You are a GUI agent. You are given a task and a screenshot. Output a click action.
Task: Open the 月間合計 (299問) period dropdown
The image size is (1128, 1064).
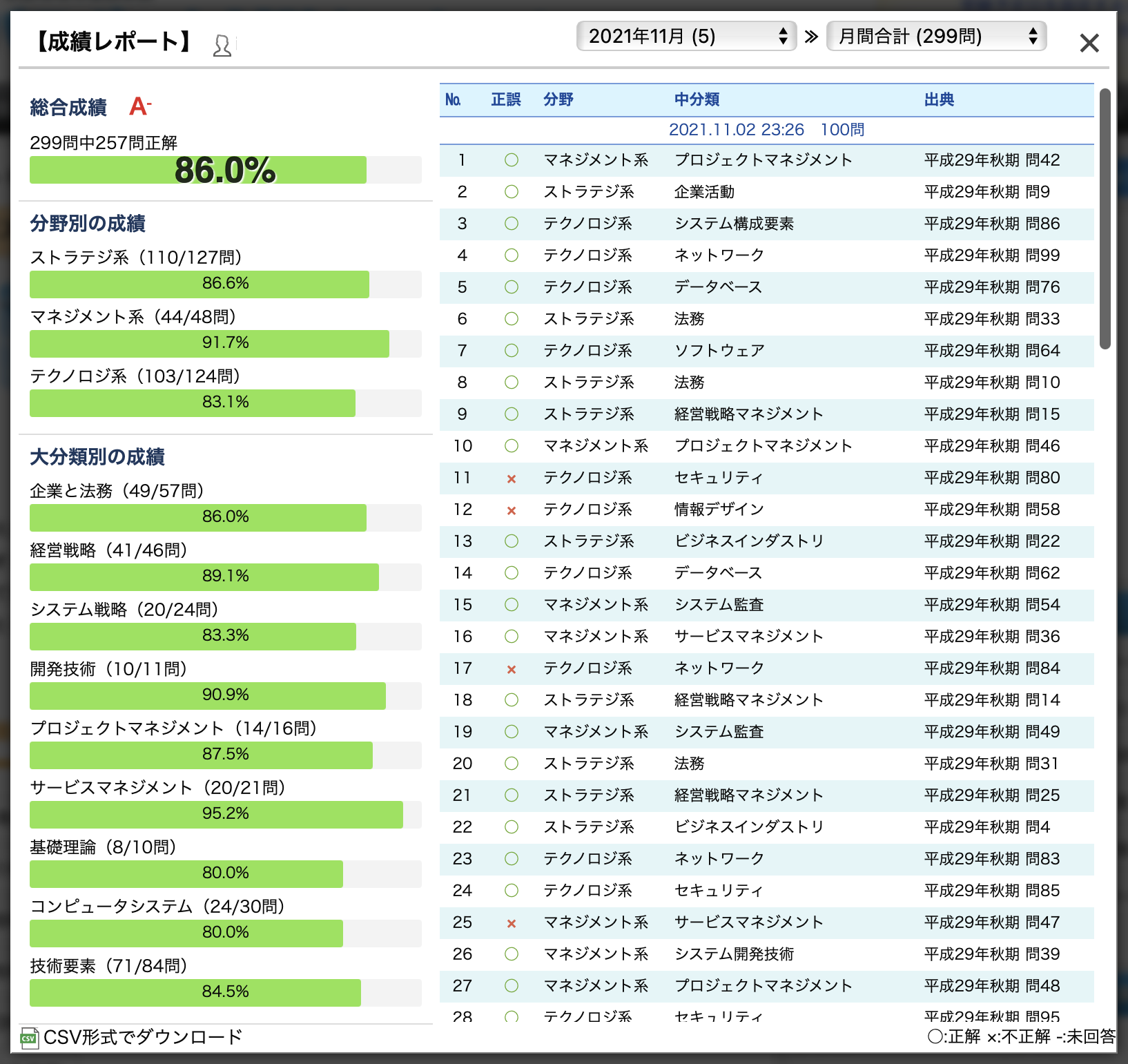pos(936,36)
